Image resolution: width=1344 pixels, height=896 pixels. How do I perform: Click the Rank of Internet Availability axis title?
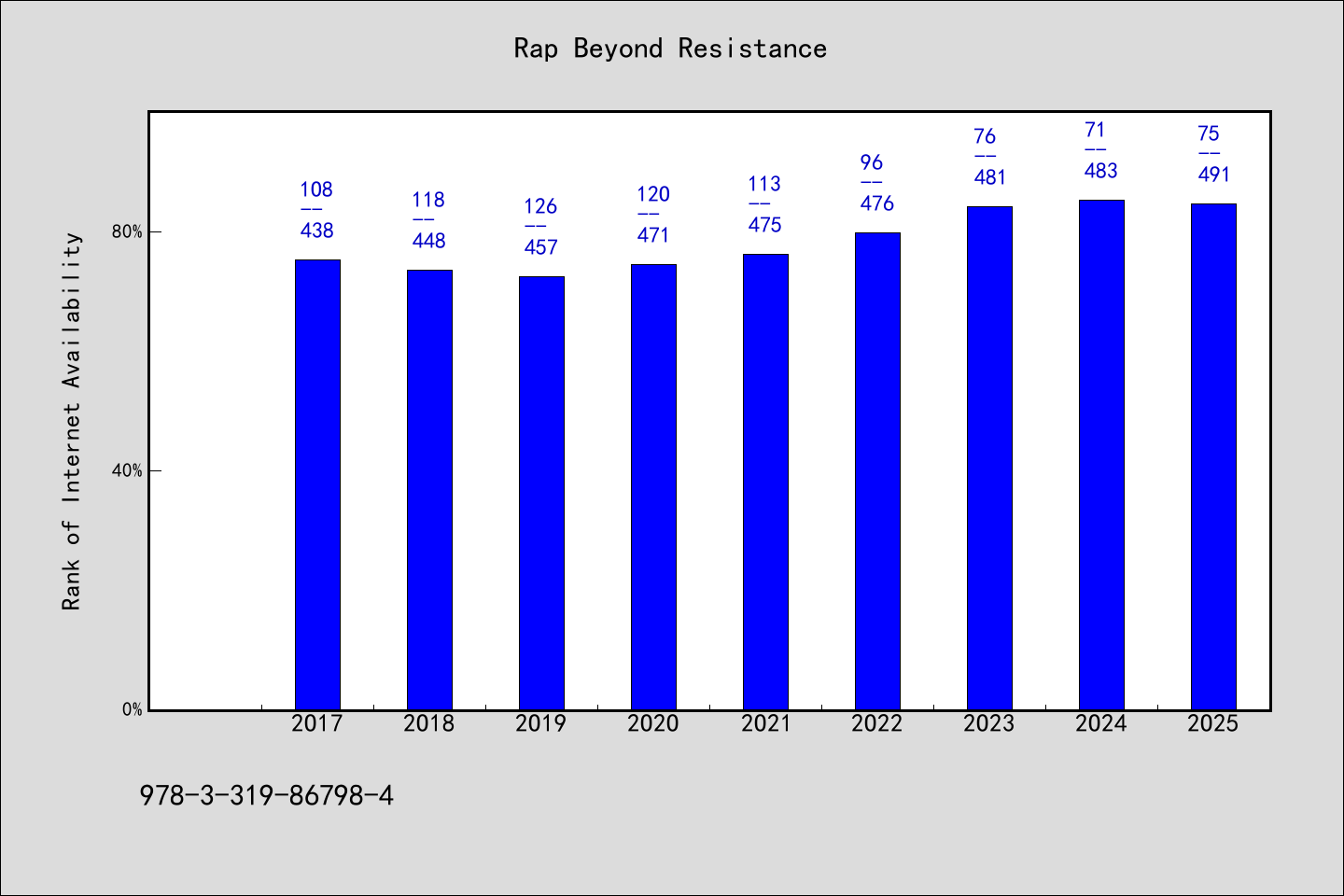(x=72, y=421)
